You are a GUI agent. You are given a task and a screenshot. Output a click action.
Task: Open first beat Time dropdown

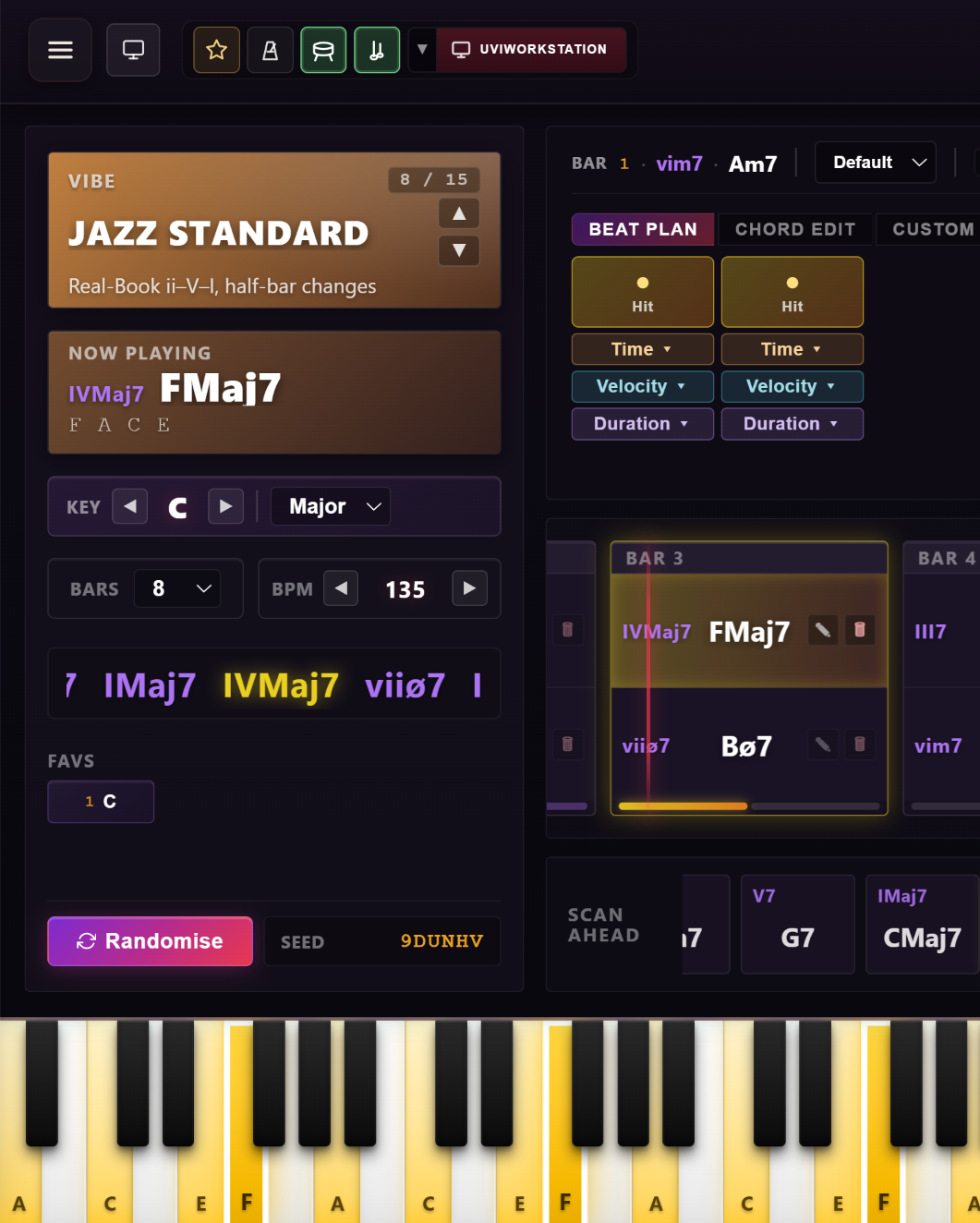(x=643, y=349)
